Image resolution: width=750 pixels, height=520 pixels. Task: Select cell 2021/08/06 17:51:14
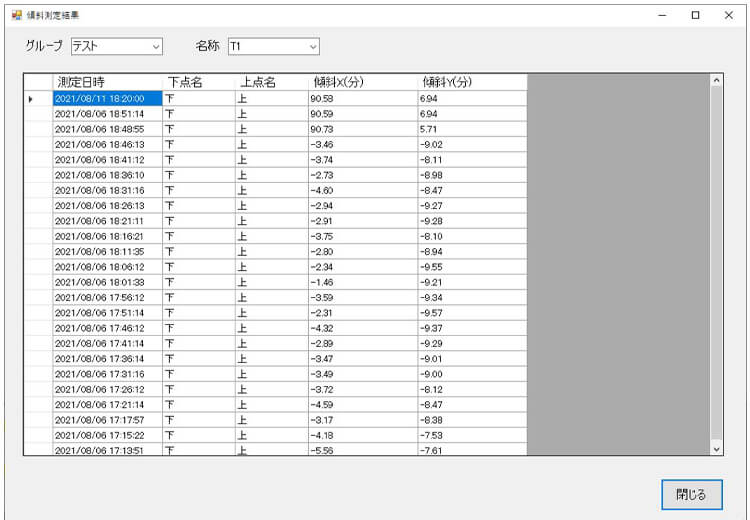[x=108, y=313]
